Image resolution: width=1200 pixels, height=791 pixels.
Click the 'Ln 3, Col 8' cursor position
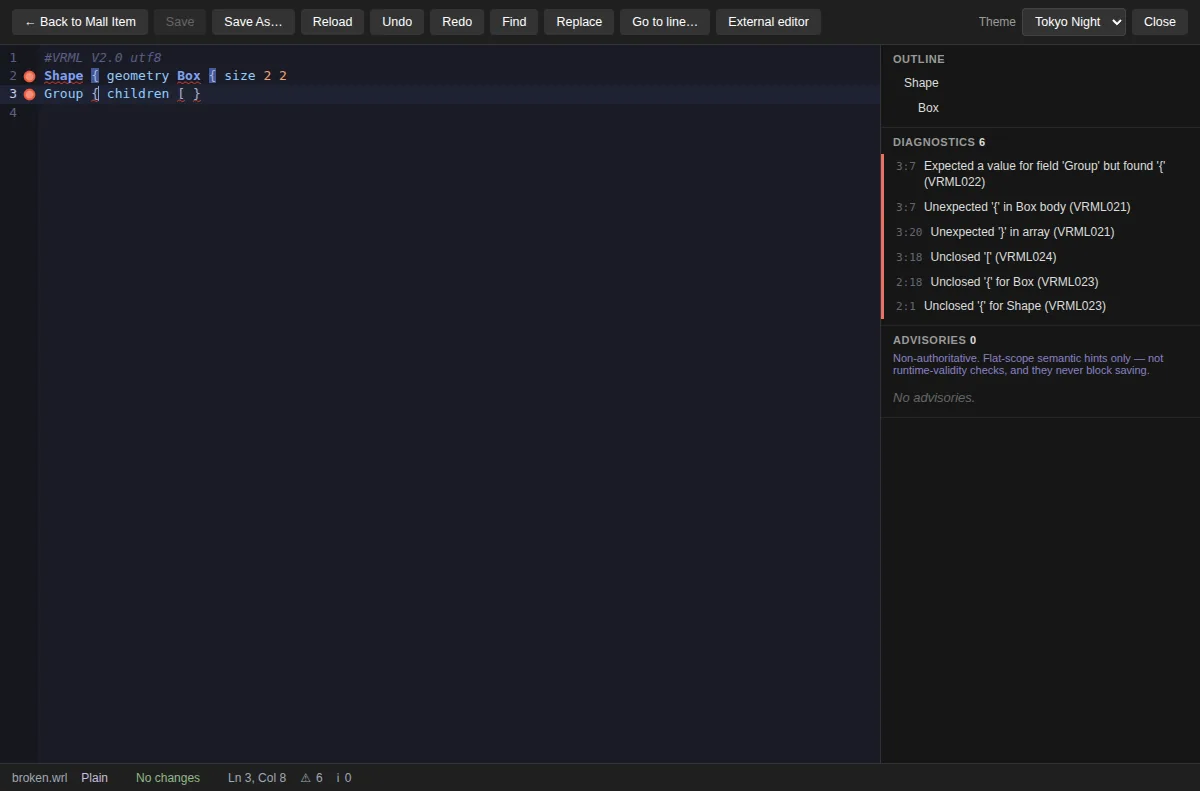[x=257, y=778]
